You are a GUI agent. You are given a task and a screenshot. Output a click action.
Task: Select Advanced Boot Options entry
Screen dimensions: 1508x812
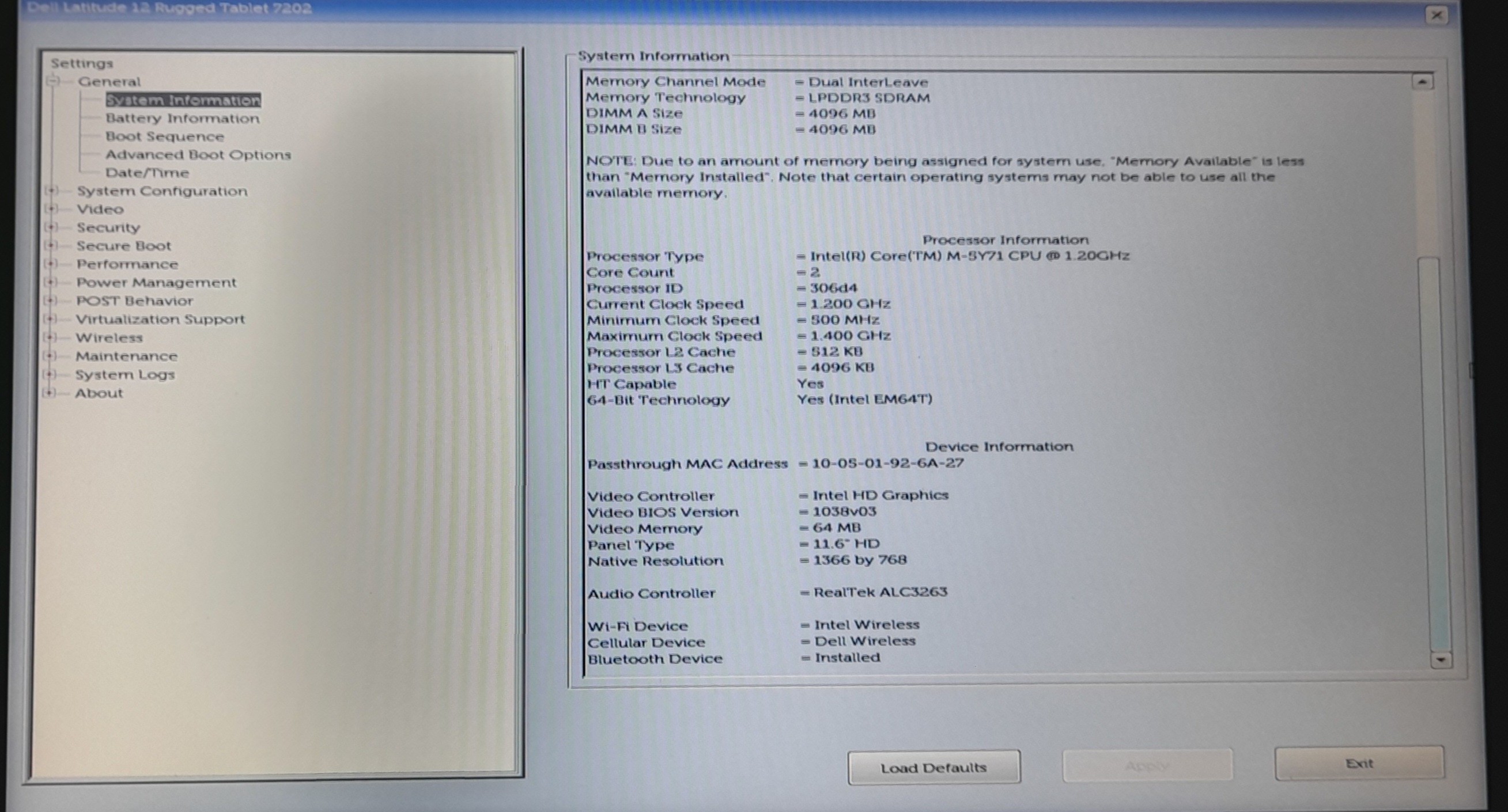[x=198, y=154]
